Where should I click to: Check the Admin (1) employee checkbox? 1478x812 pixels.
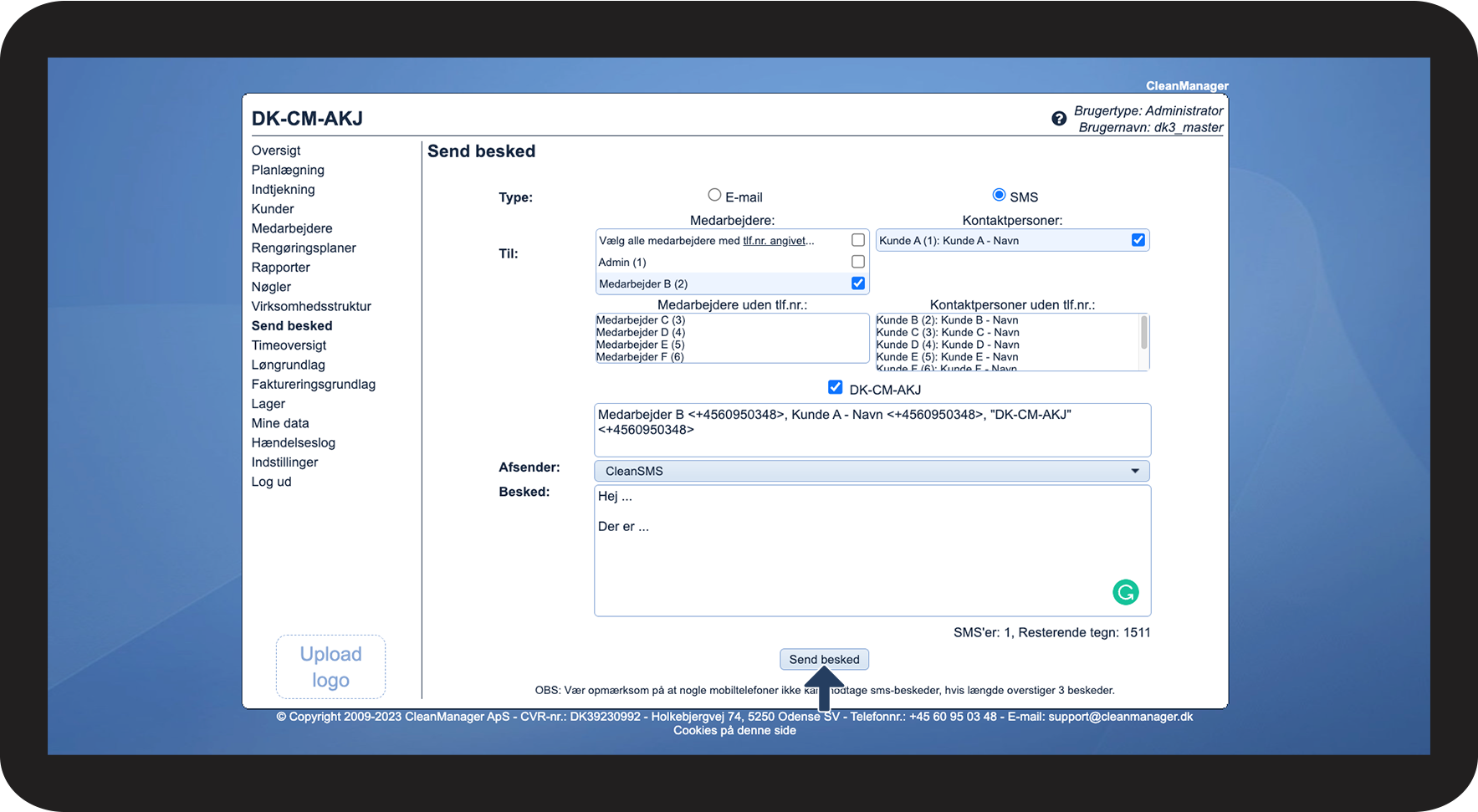[x=857, y=262]
